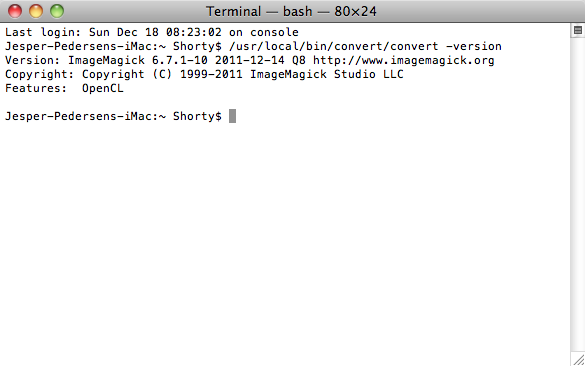
Task: Close the Terminal window with red button
Action: coord(15,11)
